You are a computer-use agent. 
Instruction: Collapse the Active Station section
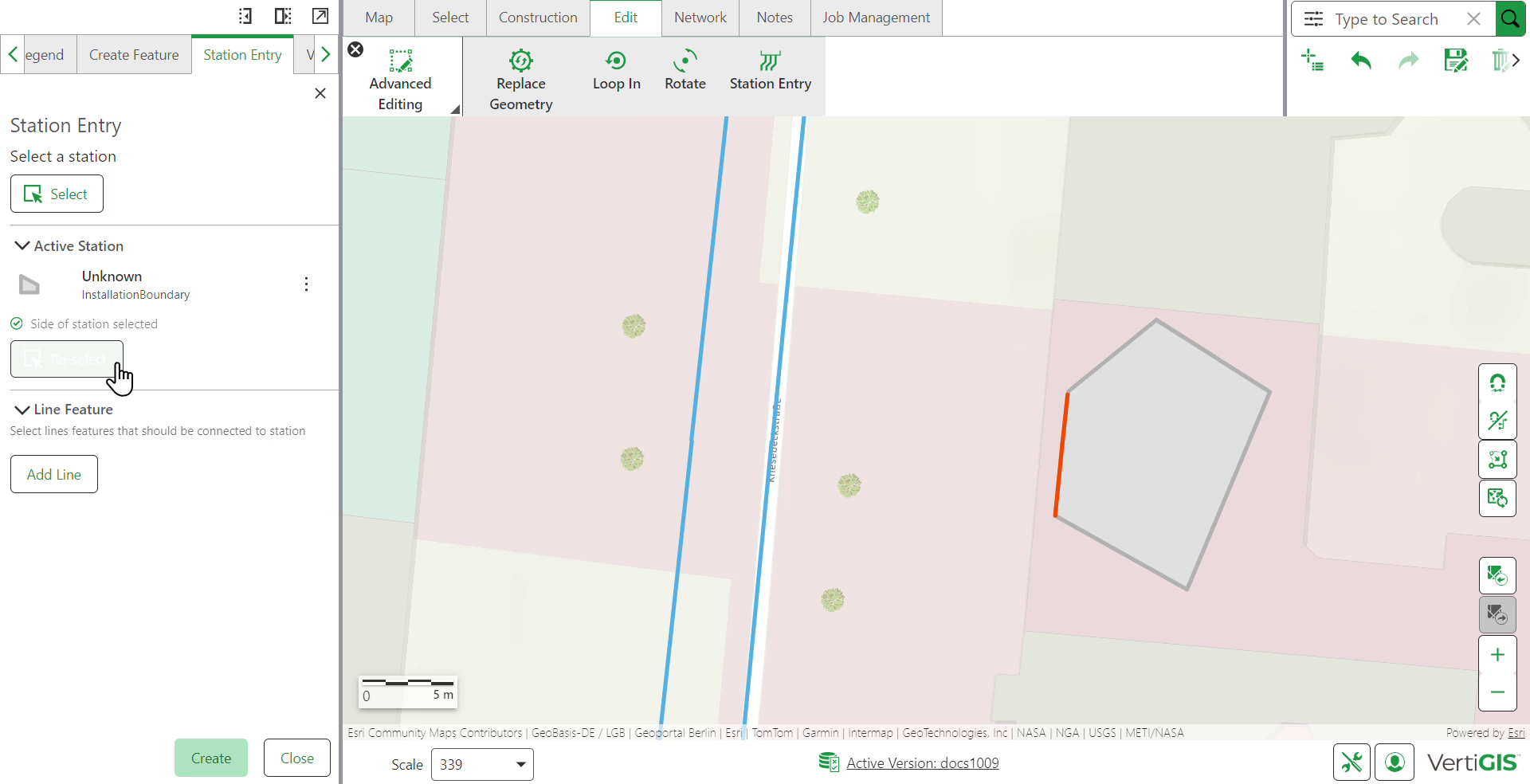(22, 245)
